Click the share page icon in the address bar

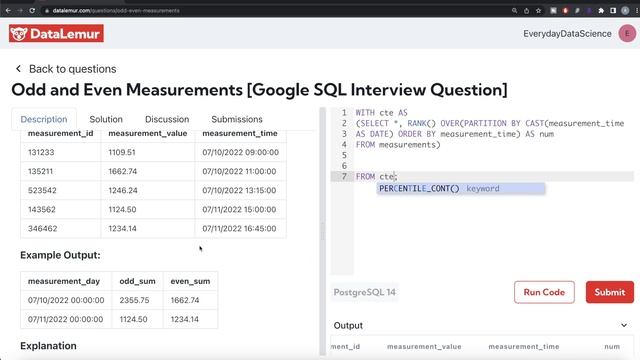pyautogui.click(x=527, y=11)
